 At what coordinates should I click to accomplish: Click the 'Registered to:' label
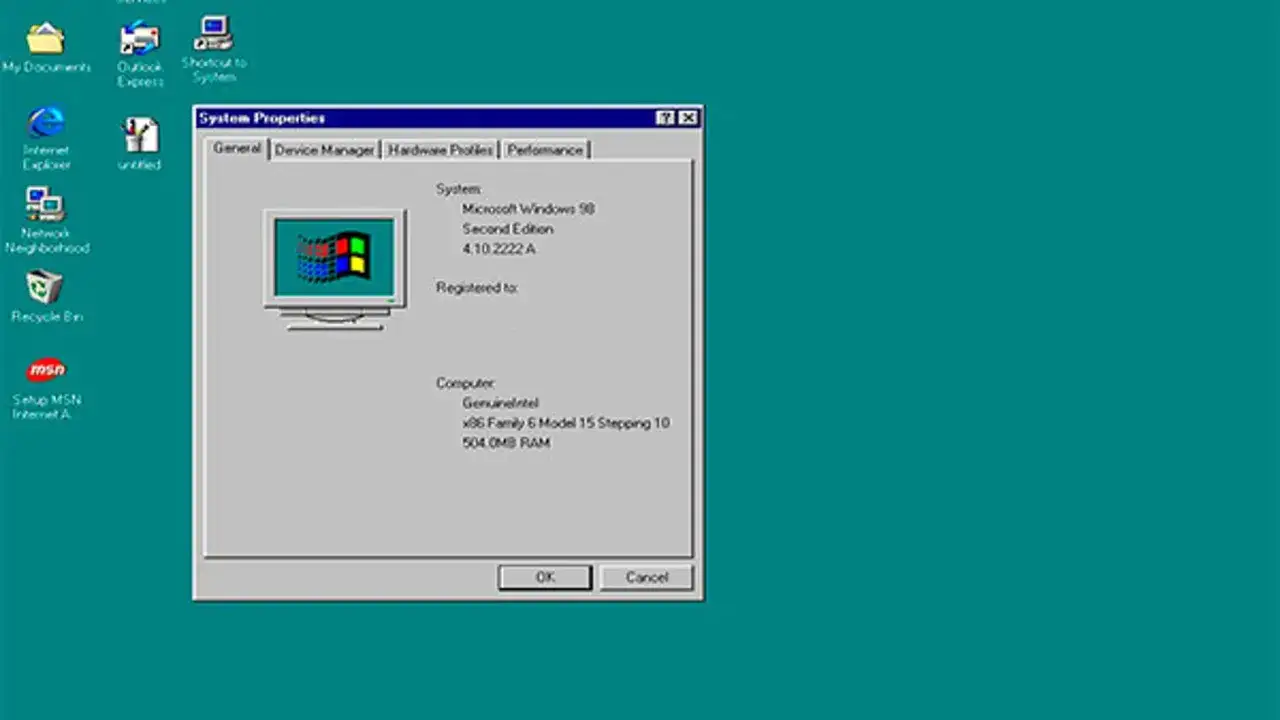pyautogui.click(x=477, y=288)
